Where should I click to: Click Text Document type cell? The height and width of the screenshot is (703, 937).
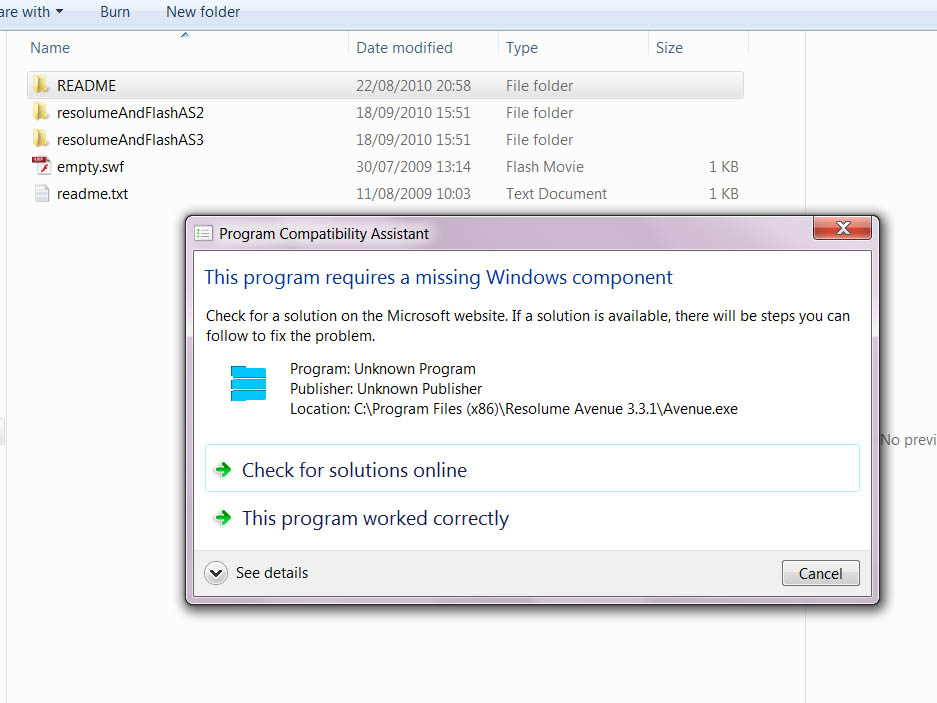556,194
